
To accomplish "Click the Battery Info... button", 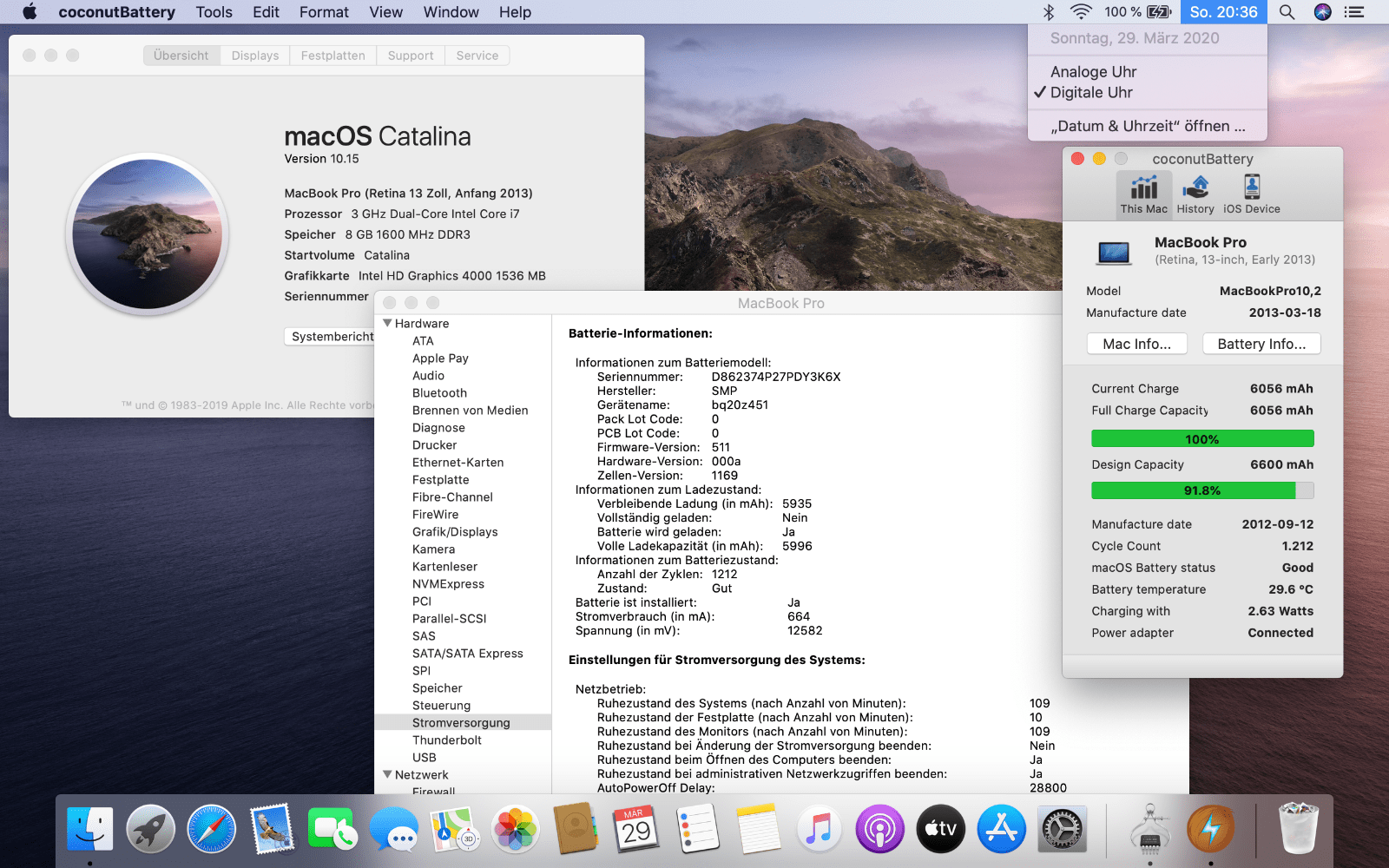I will [1261, 344].
